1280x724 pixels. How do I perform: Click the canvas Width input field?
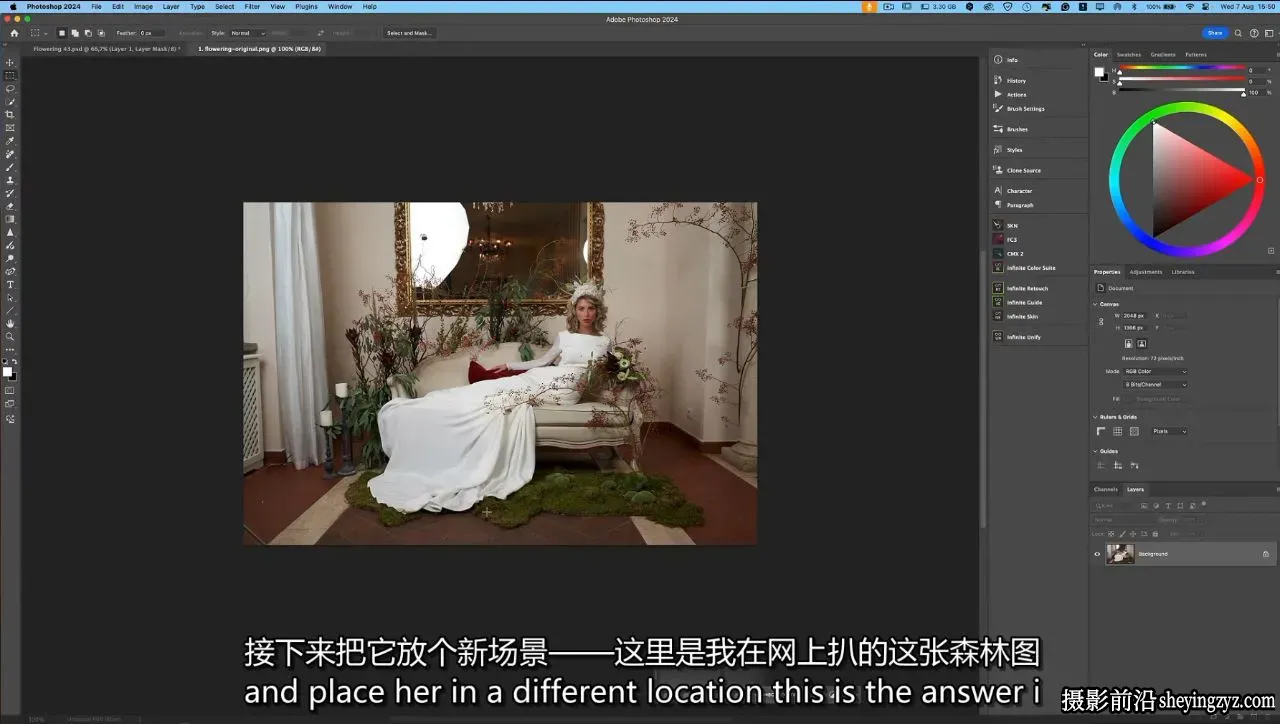click(1135, 315)
